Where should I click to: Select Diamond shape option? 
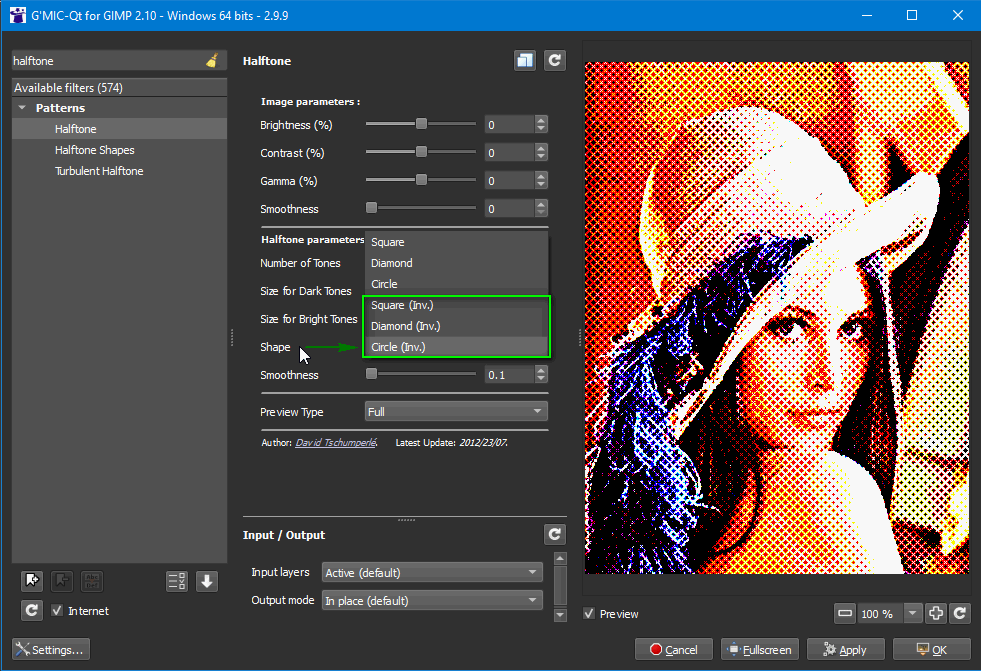coord(456,263)
